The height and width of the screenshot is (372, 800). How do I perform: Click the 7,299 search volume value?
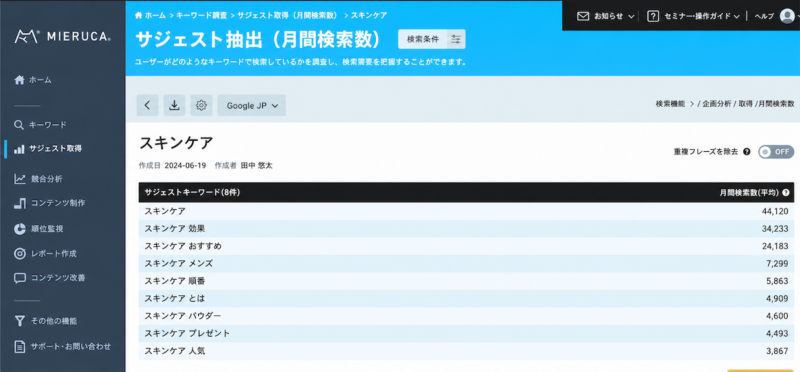(777, 263)
